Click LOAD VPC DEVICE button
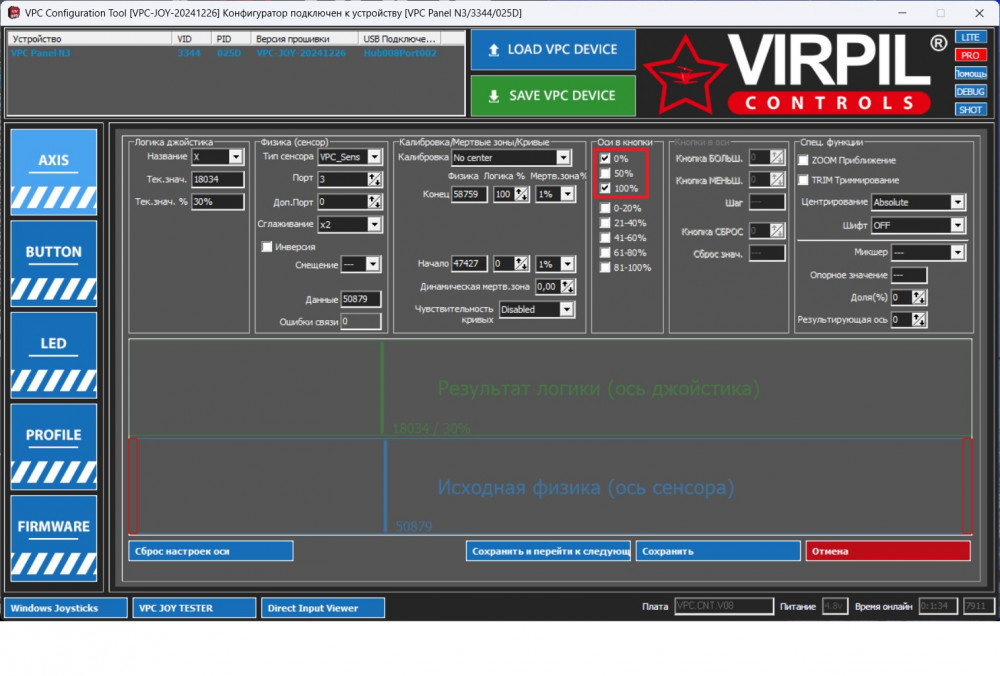 tap(553, 50)
